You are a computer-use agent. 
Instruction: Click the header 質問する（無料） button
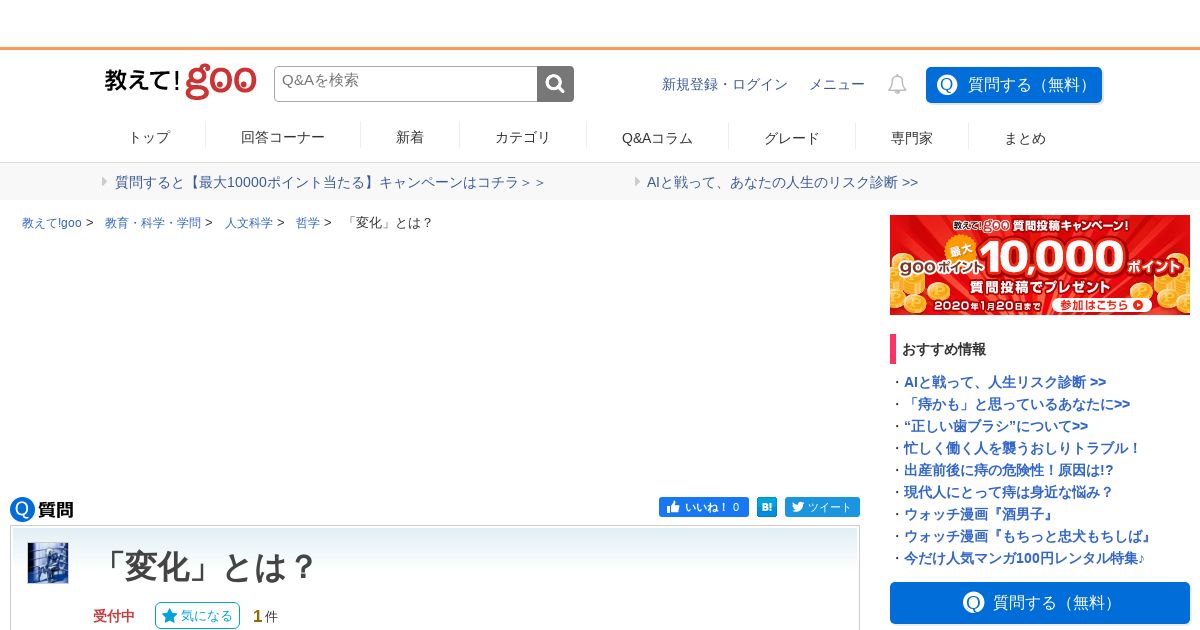click(x=1014, y=85)
